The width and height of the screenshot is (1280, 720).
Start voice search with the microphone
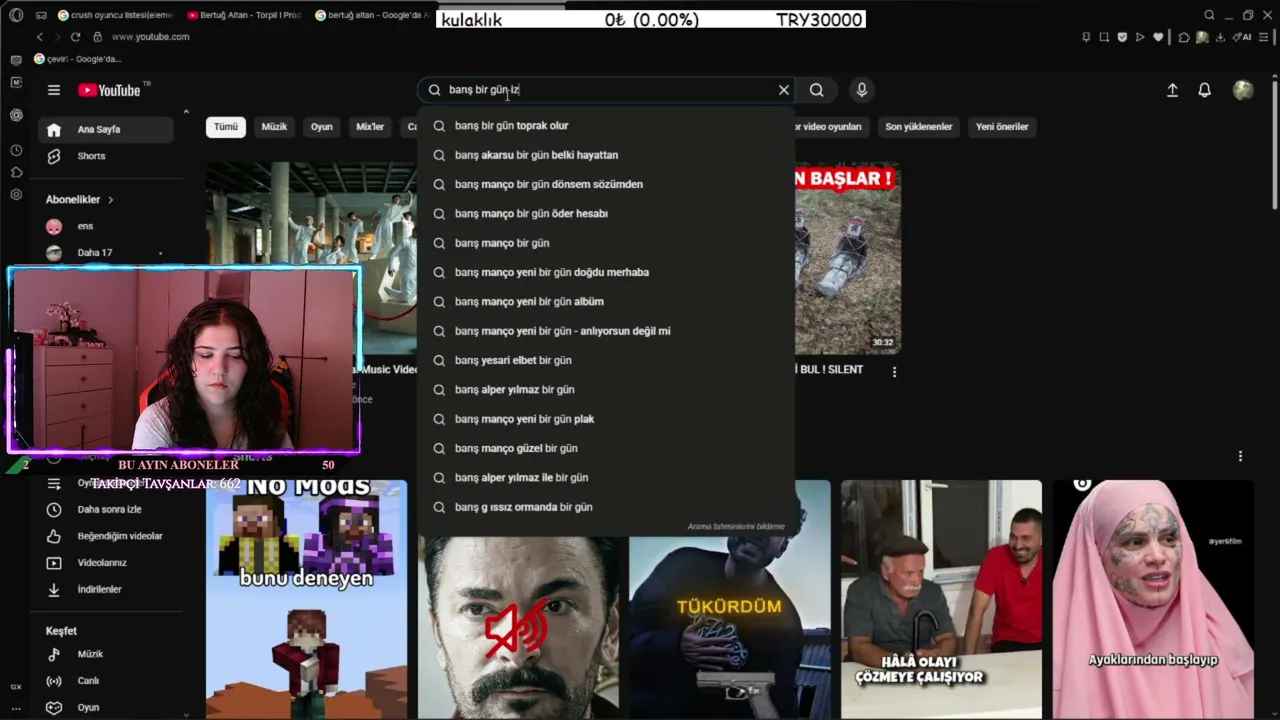pos(862,90)
